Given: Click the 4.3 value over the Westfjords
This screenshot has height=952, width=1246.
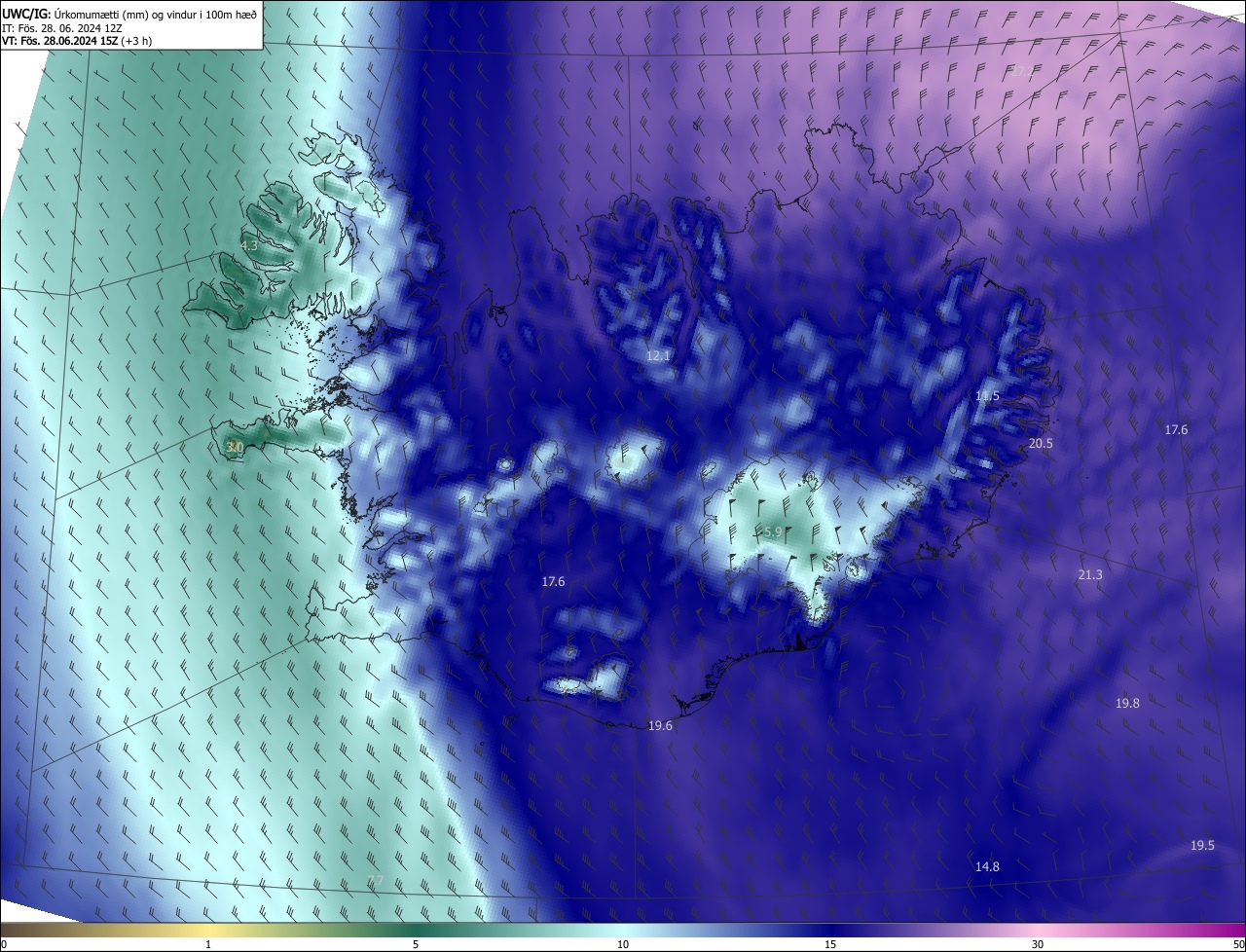Looking at the screenshot, I should point(249,246).
